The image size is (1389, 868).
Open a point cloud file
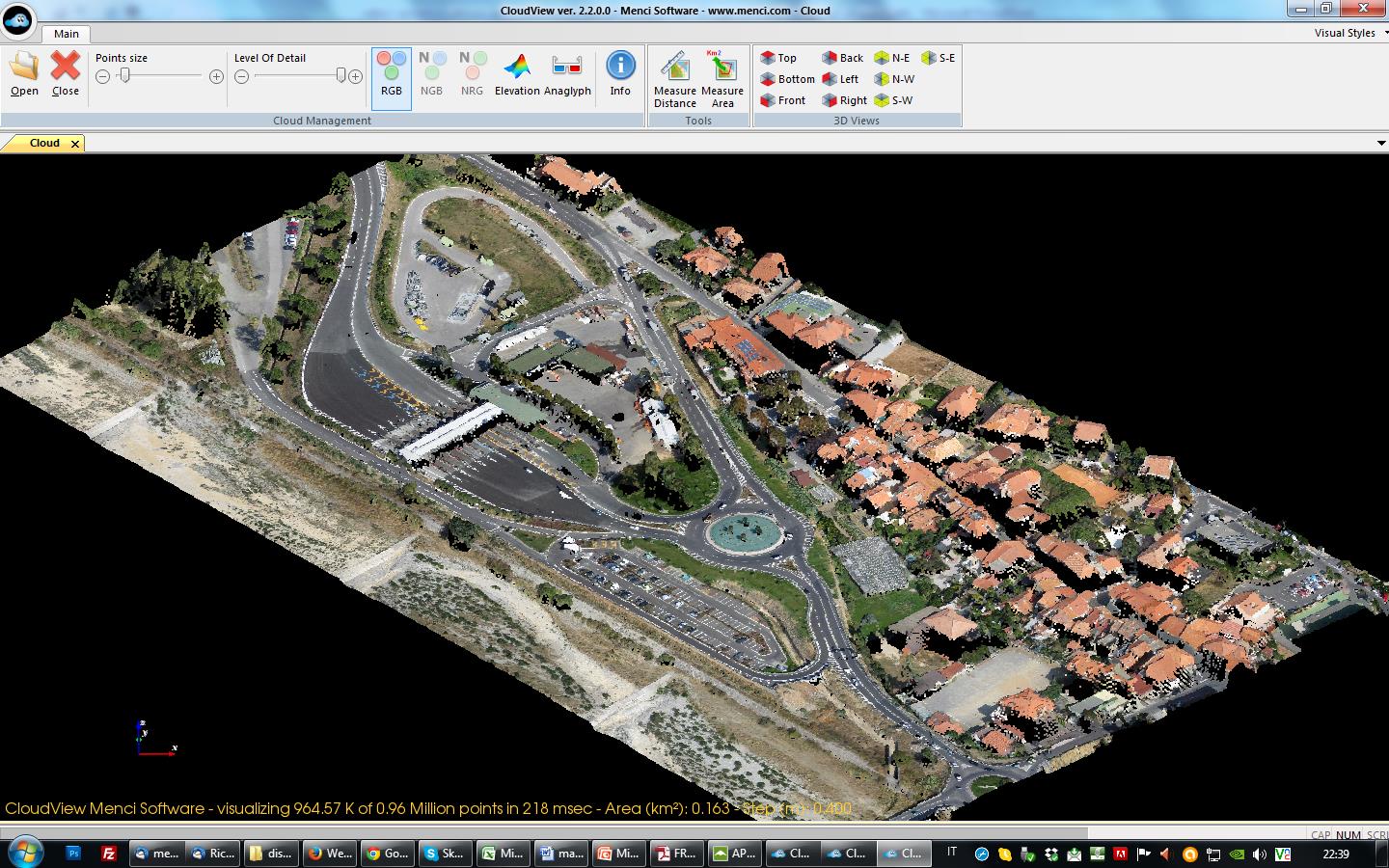24,74
